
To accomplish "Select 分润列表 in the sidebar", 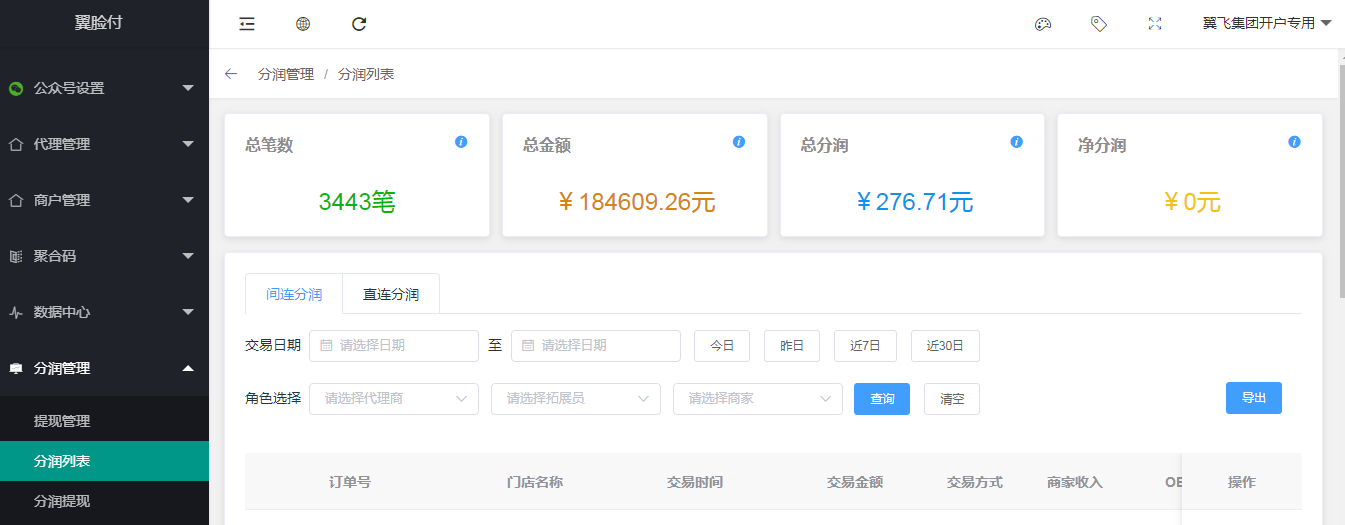I will click(104, 461).
